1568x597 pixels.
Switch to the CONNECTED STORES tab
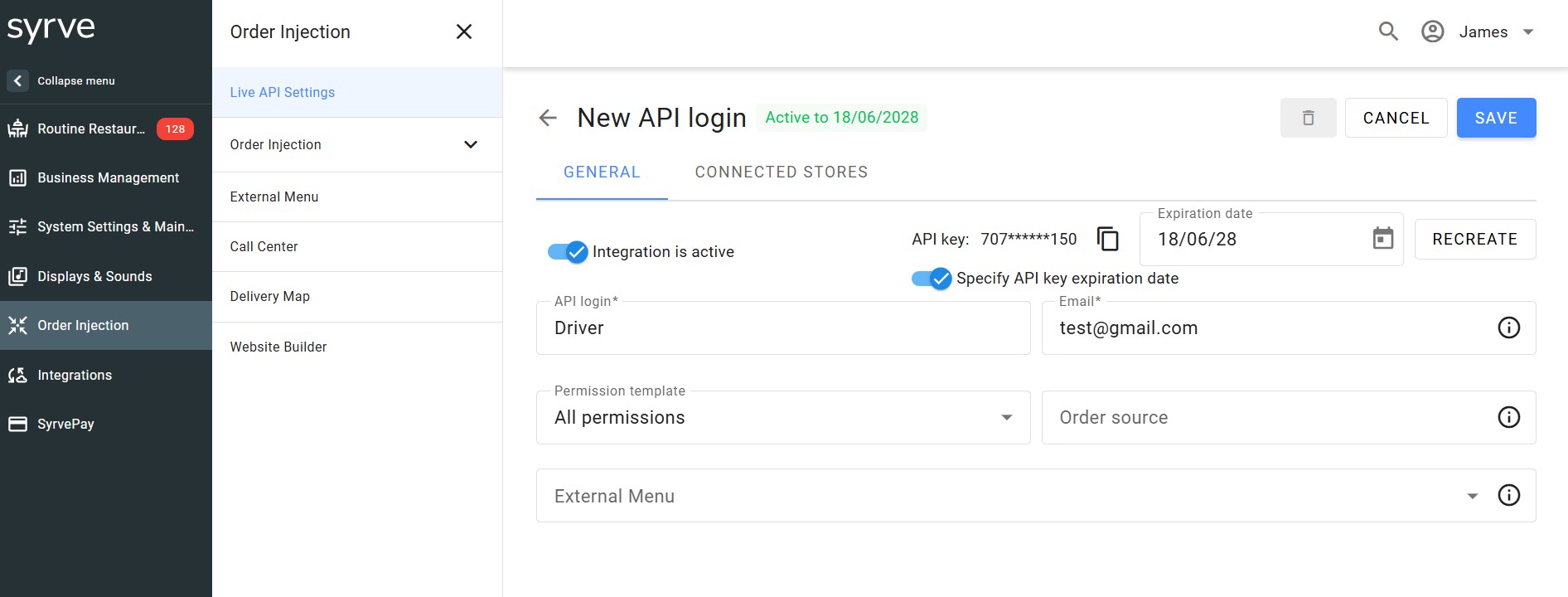tap(782, 172)
